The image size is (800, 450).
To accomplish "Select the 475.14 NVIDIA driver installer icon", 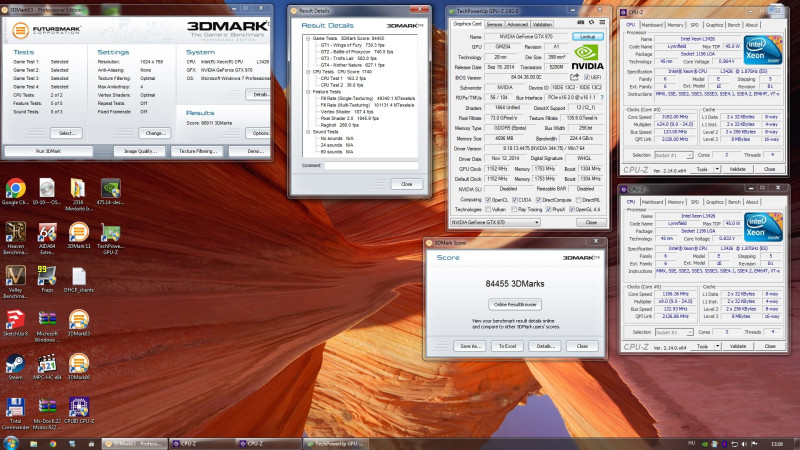I will pyautogui.click(x=110, y=189).
